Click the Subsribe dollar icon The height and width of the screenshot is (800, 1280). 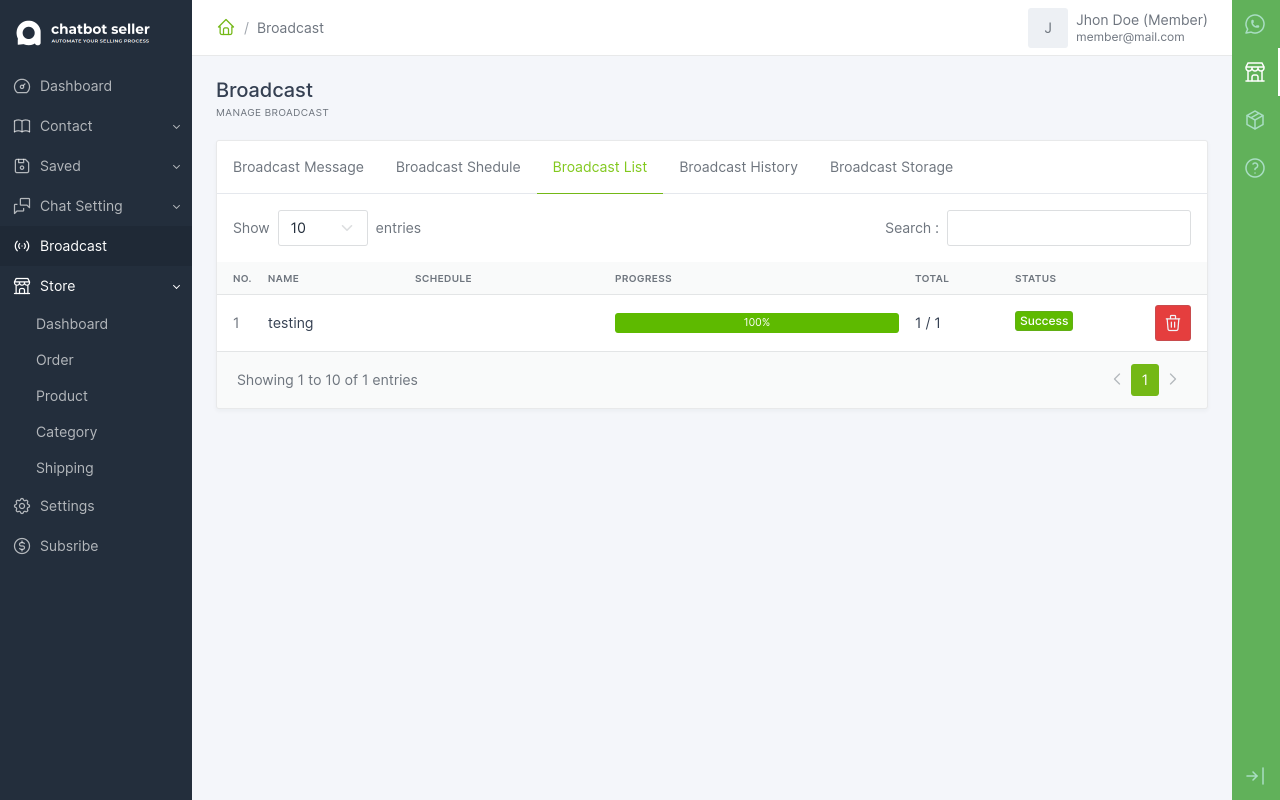(x=22, y=546)
